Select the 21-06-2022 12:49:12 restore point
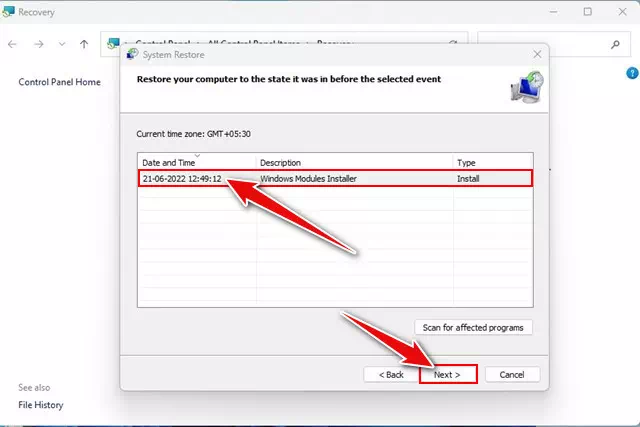 (x=336, y=178)
